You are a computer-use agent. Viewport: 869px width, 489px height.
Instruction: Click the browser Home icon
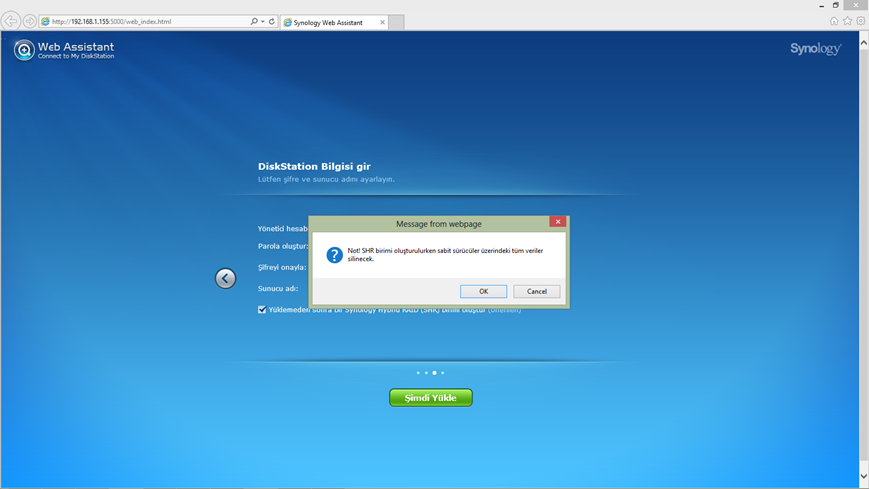pyautogui.click(x=834, y=21)
